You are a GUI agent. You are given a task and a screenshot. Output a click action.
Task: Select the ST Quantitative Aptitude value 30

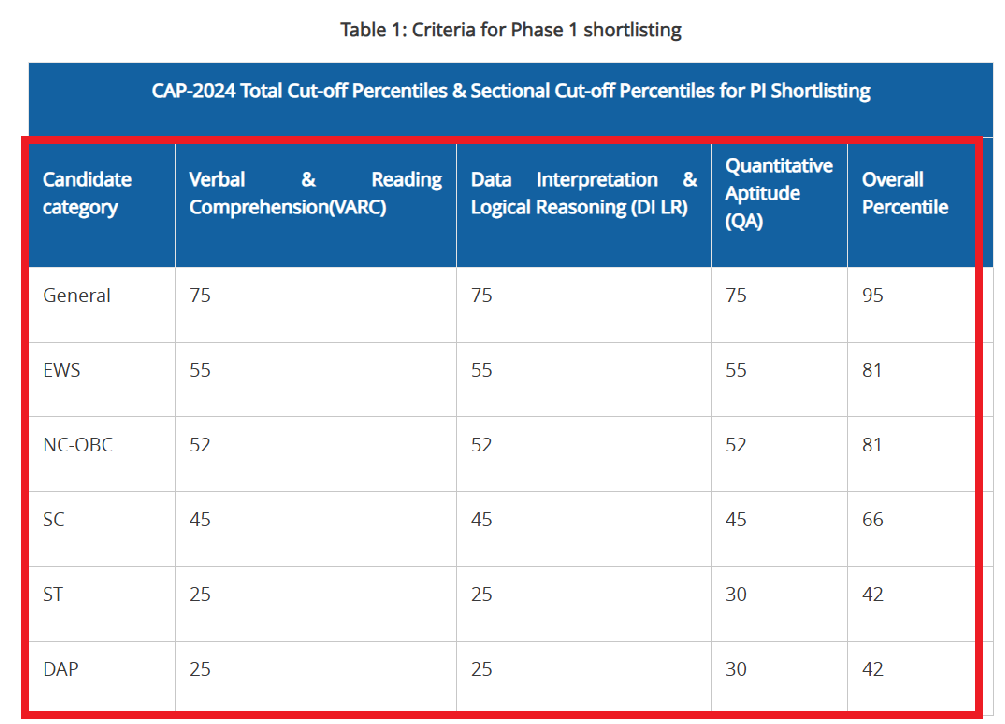736,595
